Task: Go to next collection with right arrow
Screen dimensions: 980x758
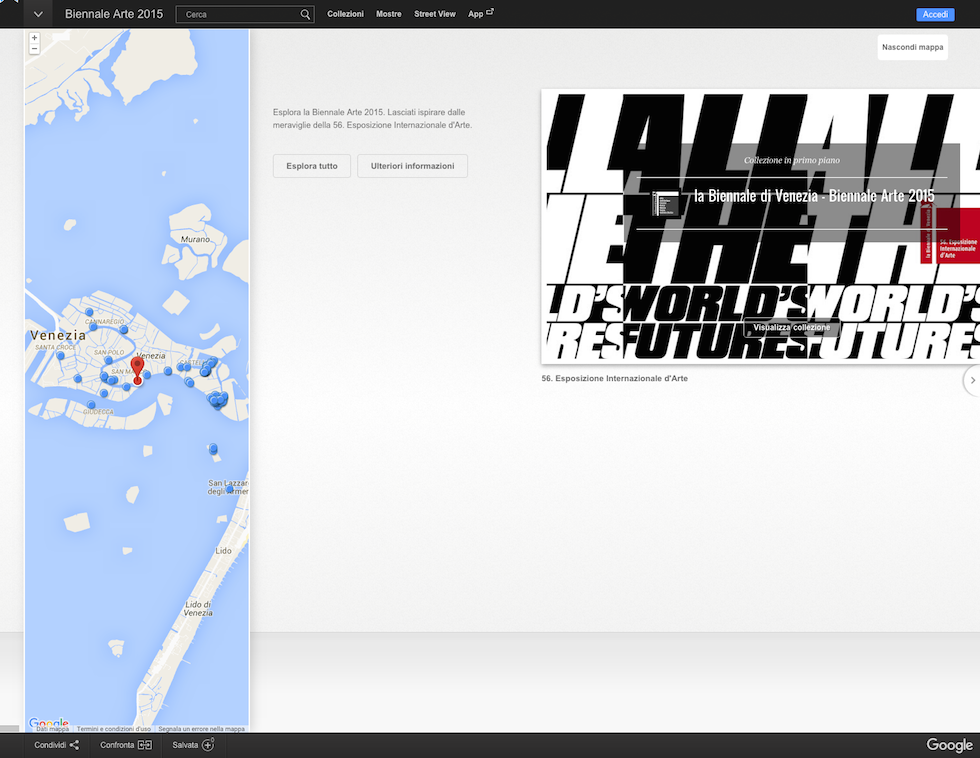Action: coord(972,380)
